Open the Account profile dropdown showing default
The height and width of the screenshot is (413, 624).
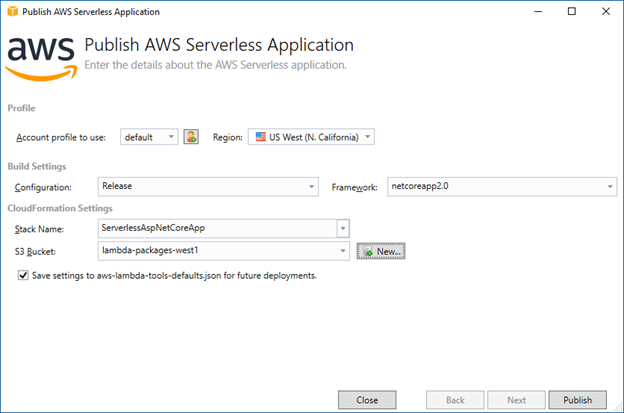[x=149, y=137]
